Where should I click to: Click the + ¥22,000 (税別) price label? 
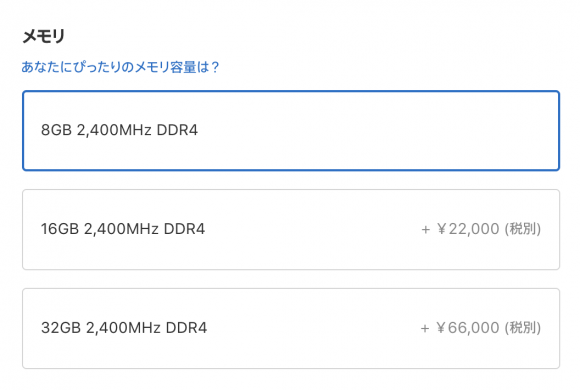tap(481, 229)
